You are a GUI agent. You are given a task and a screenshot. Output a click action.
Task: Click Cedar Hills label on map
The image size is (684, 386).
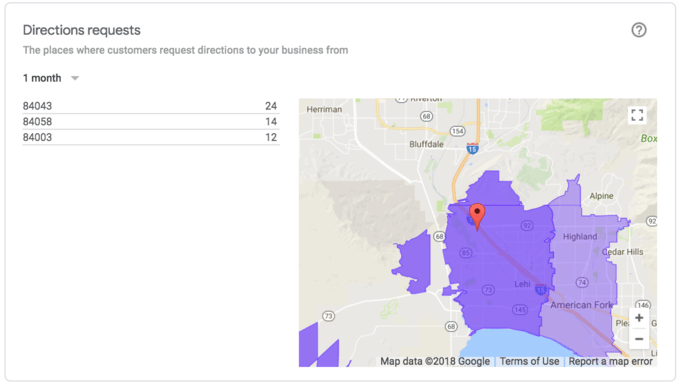(x=622, y=252)
